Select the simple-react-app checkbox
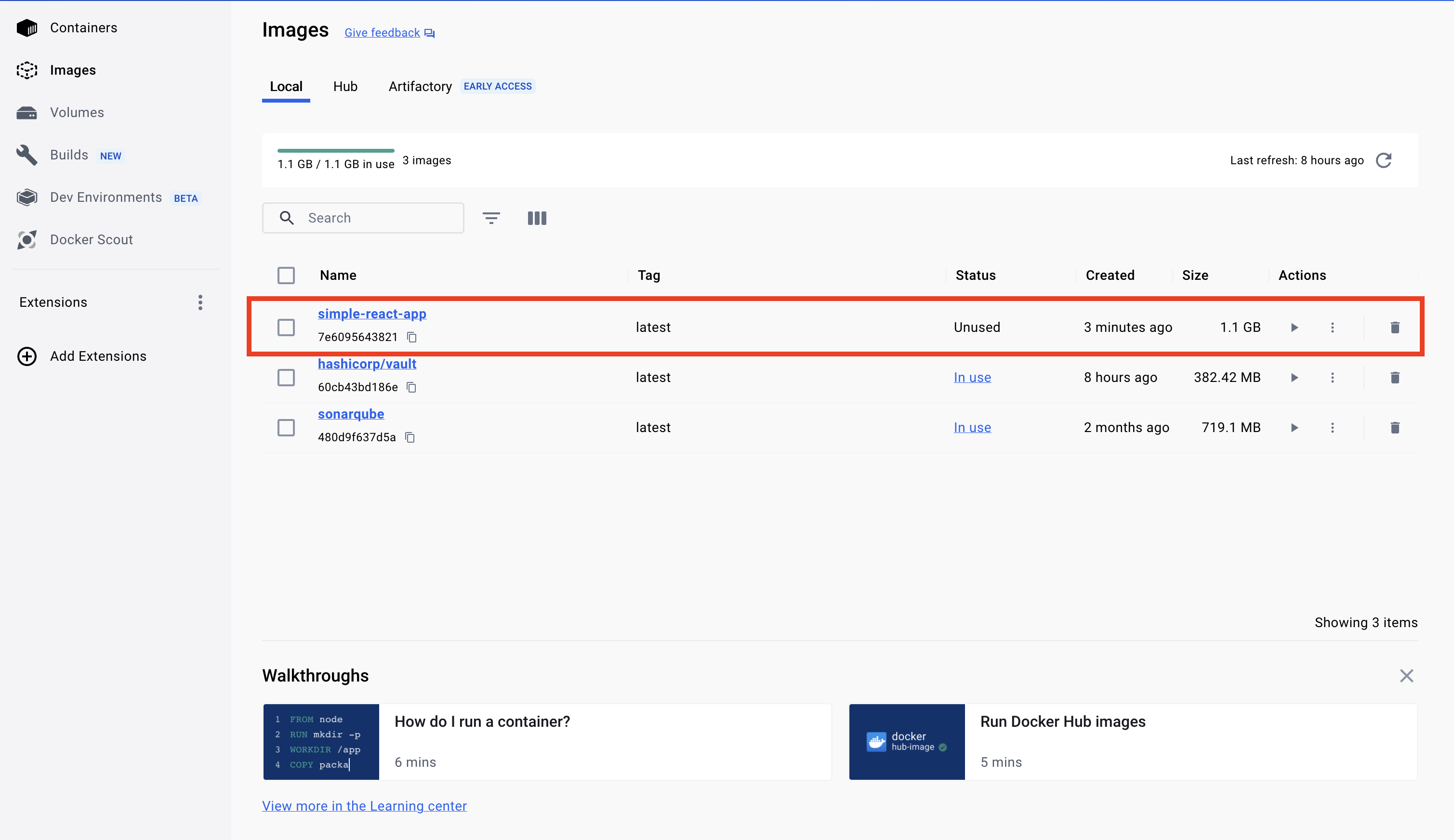The width and height of the screenshot is (1454, 840). [x=286, y=328]
